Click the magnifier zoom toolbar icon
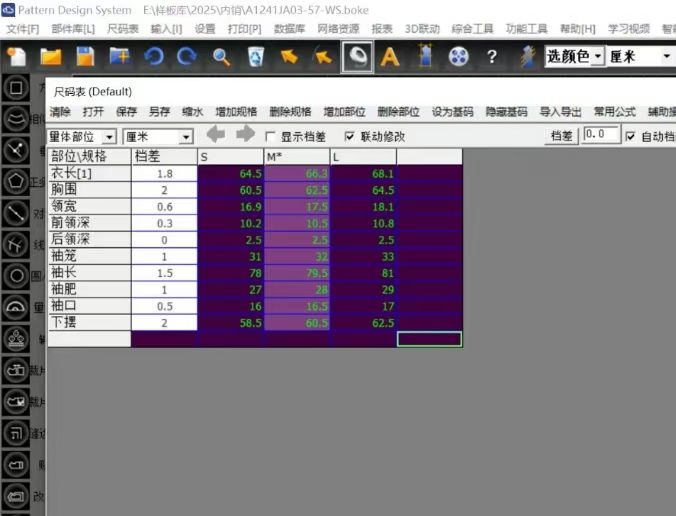The width and height of the screenshot is (676, 516). click(x=221, y=57)
